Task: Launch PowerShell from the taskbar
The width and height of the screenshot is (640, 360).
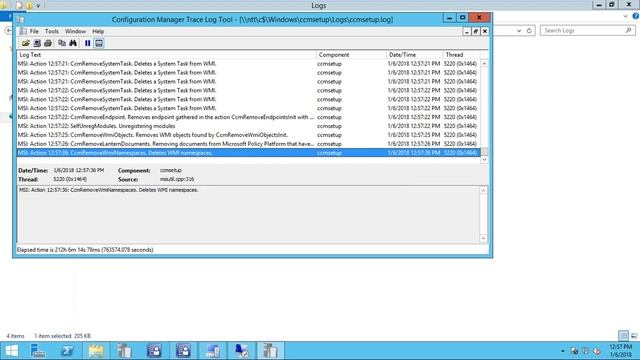Action: tap(67, 351)
